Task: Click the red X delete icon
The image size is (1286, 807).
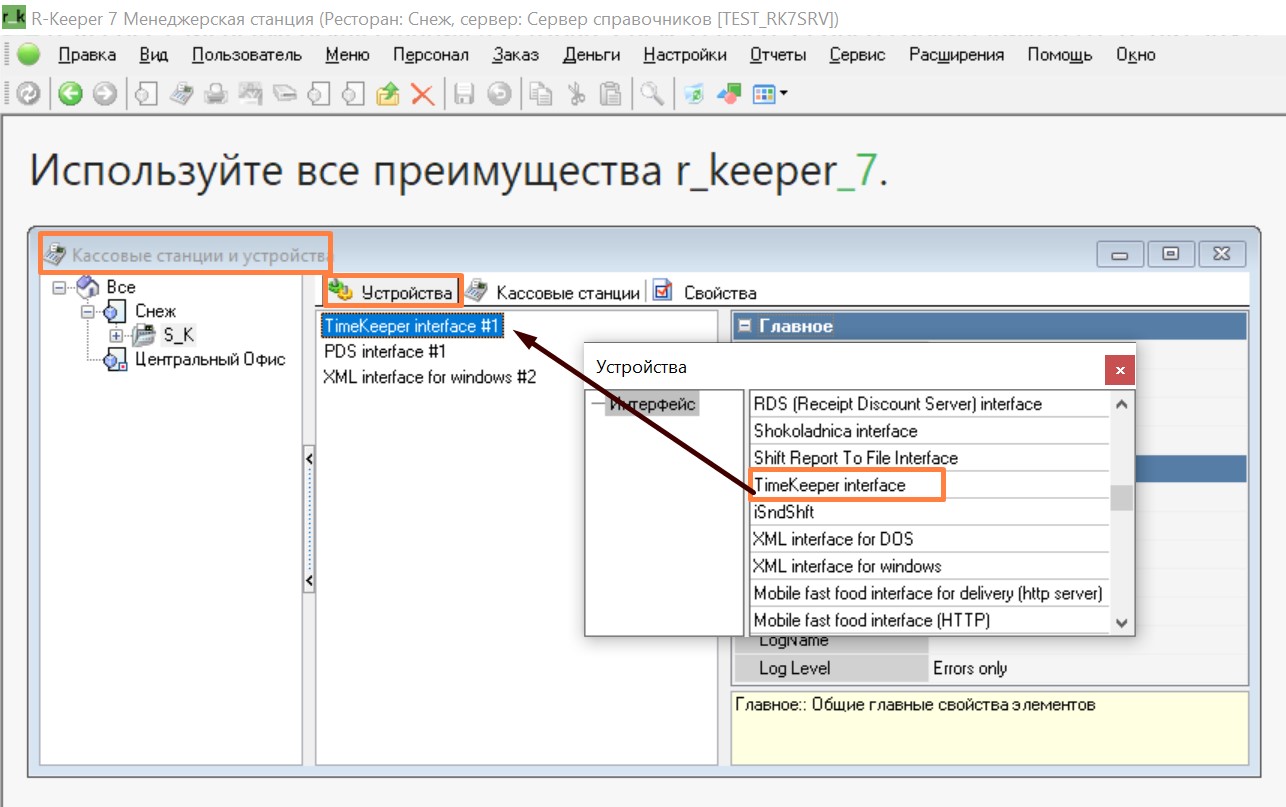Action: tap(422, 94)
